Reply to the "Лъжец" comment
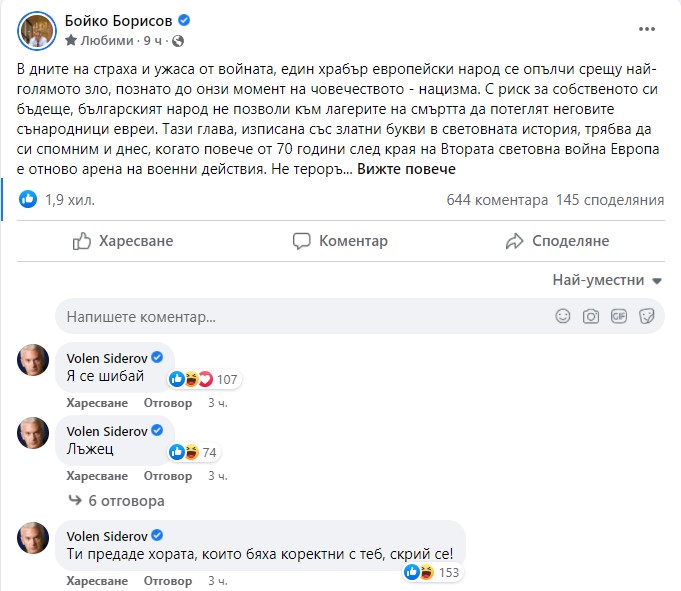The height and width of the screenshot is (591, 681). (x=168, y=476)
